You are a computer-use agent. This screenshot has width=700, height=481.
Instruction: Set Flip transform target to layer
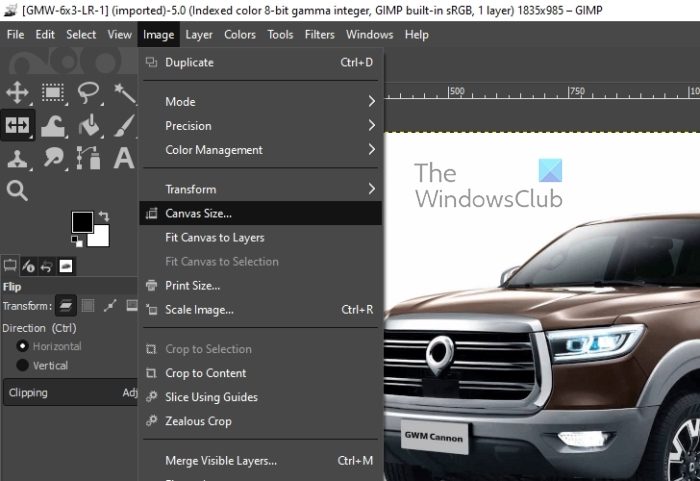point(66,305)
